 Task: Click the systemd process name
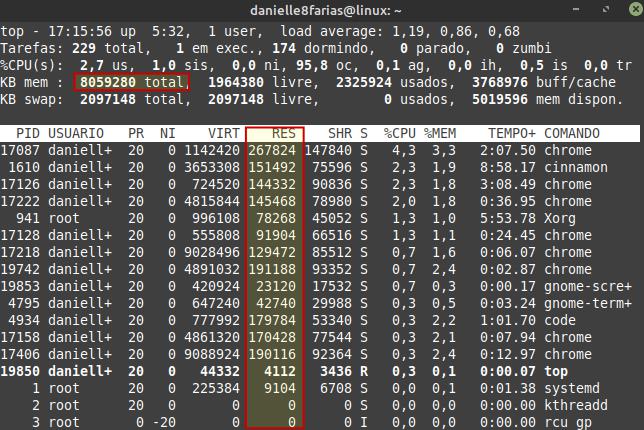(x=572, y=389)
